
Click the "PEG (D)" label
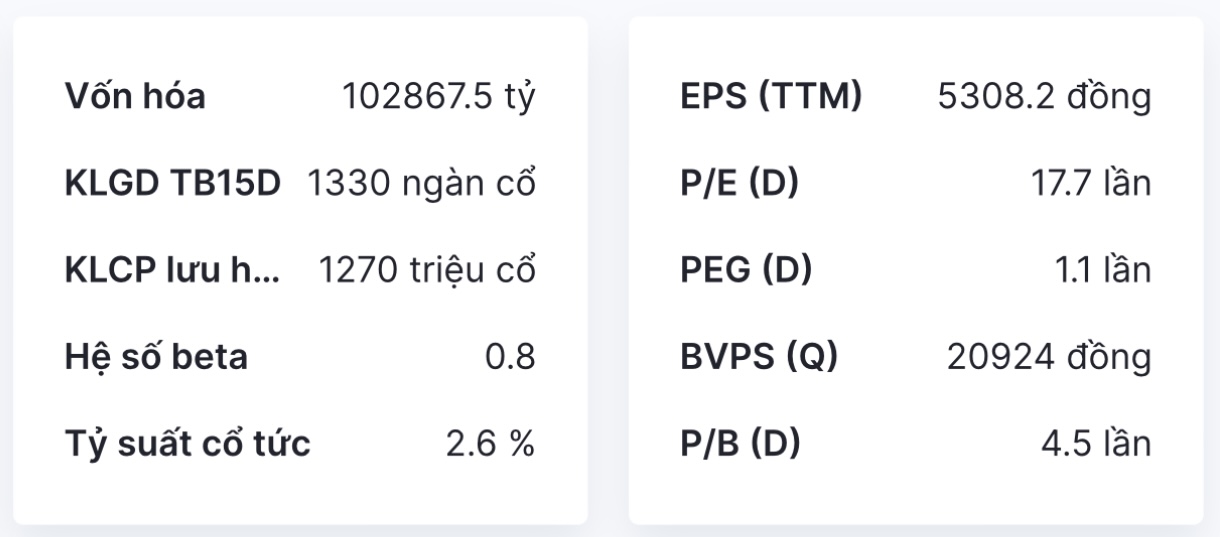745,271
